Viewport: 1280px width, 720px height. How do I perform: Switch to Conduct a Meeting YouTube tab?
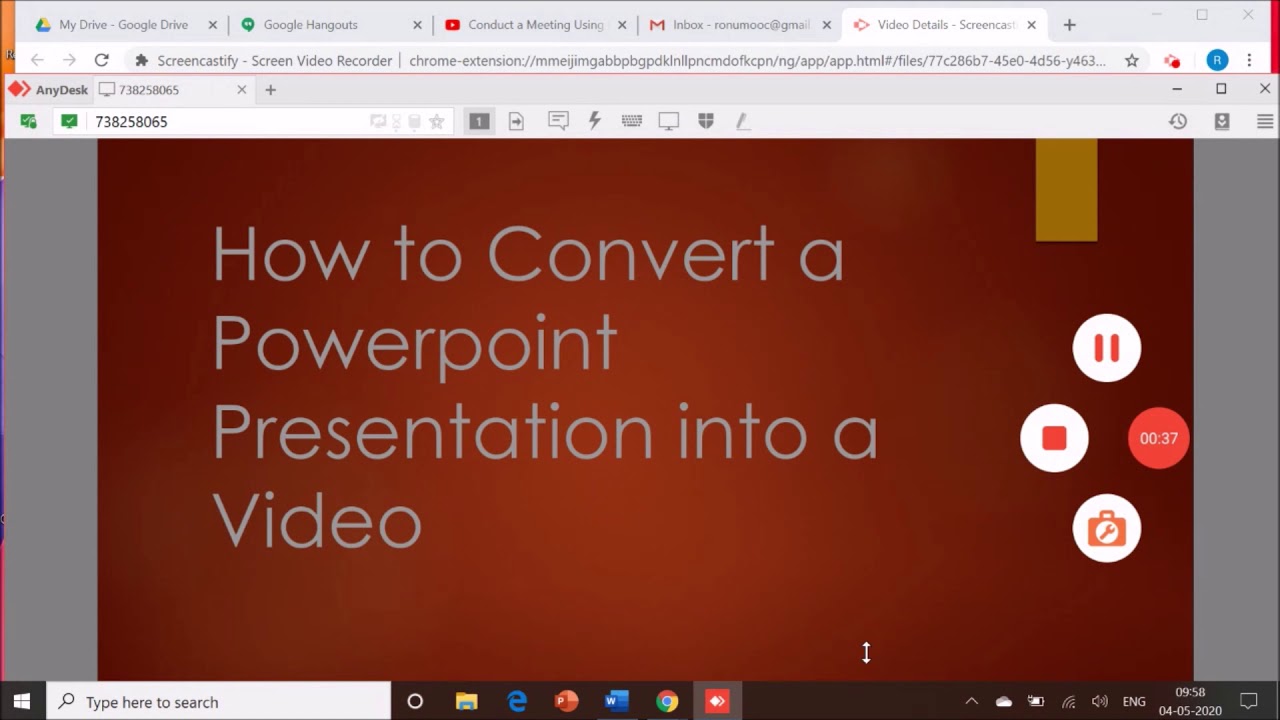click(x=536, y=25)
